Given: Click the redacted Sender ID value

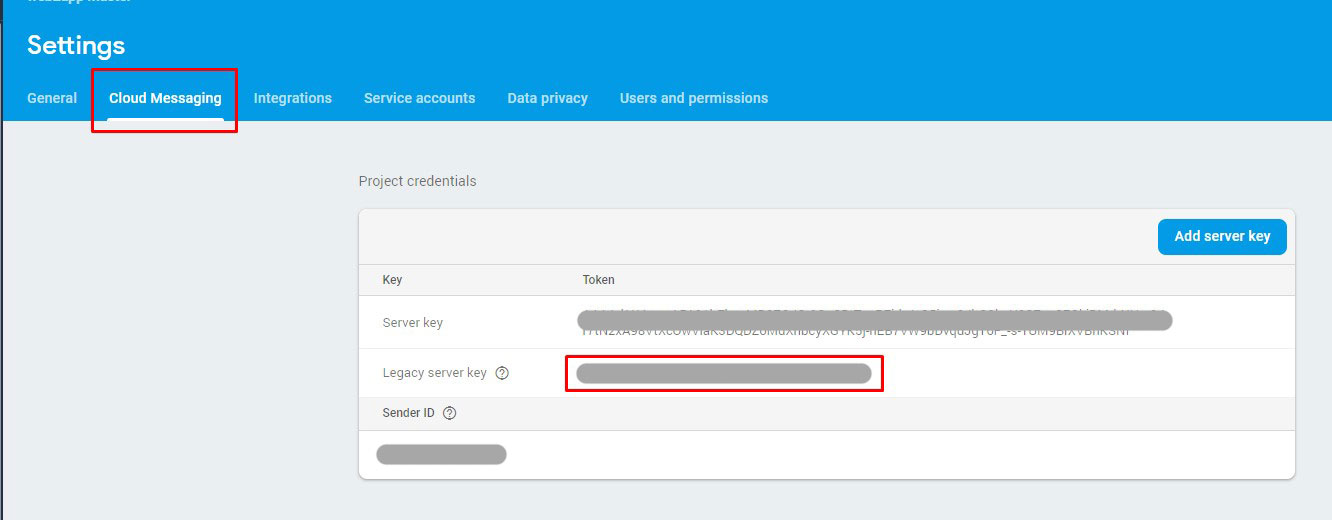Looking at the screenshot, I should click(x=441, y=455).
